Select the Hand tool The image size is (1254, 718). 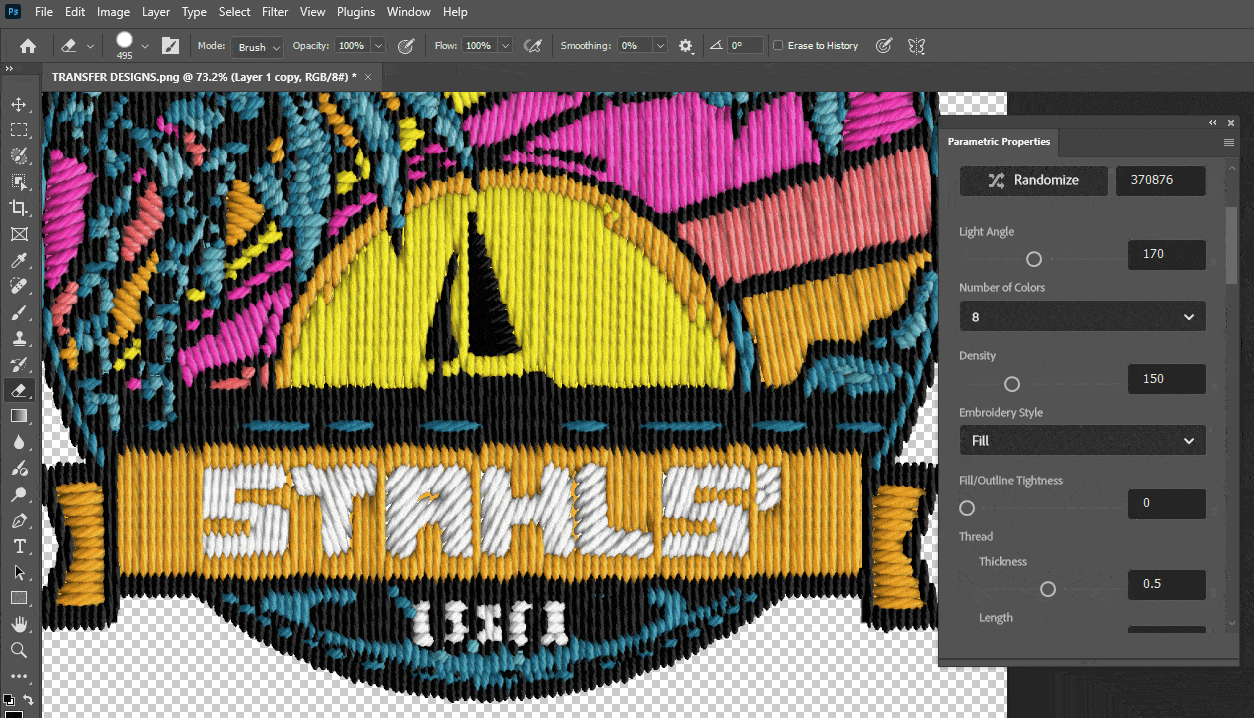(x=19, y=624)
